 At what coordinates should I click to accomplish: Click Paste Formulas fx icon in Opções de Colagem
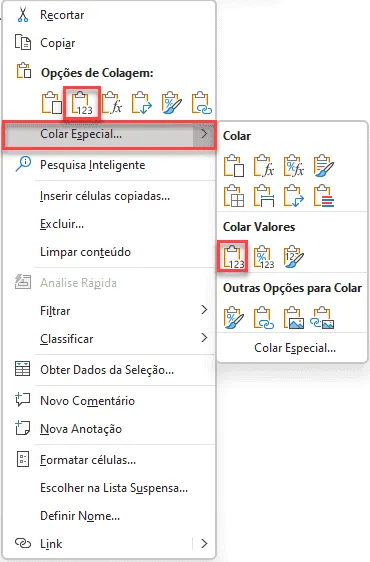coord(112,104)
